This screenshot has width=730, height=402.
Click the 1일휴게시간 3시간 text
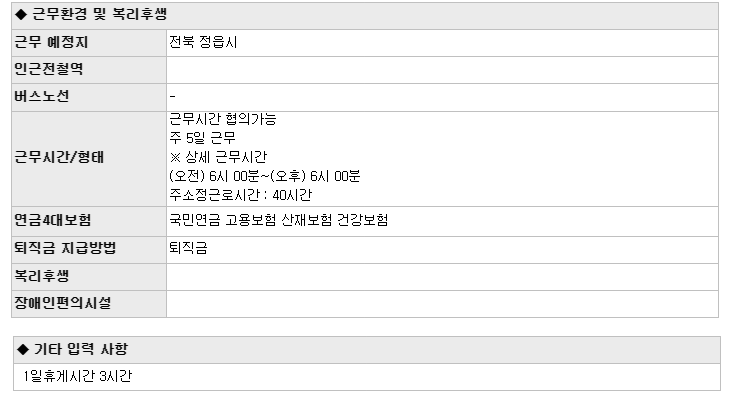click(x=78, y=376)
